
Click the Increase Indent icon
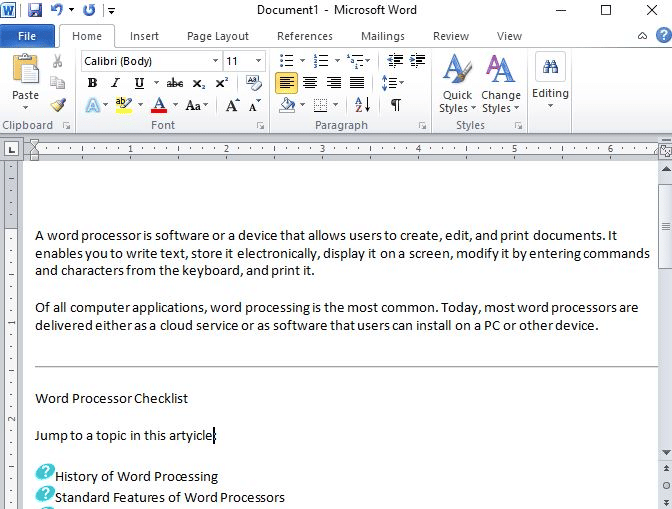tap(416, 61)
